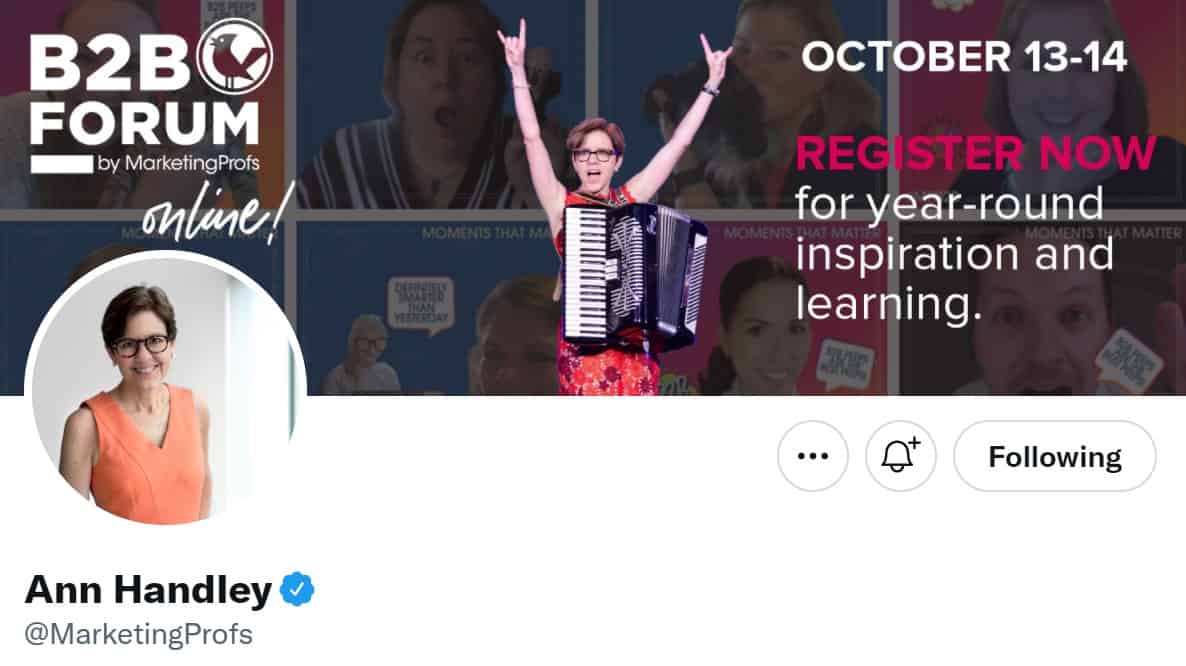Open the three-dot more options menu
Screen dimensions: 1186x666
(x=812, y=456)
